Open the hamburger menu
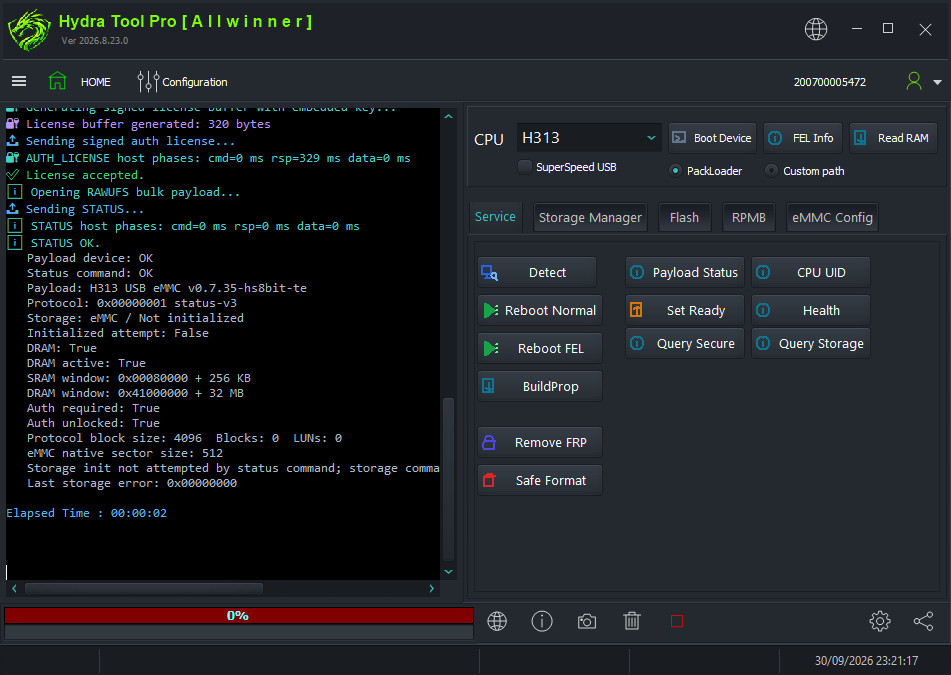Viewport: 951px width, 675px height. [x=19, y=81]
